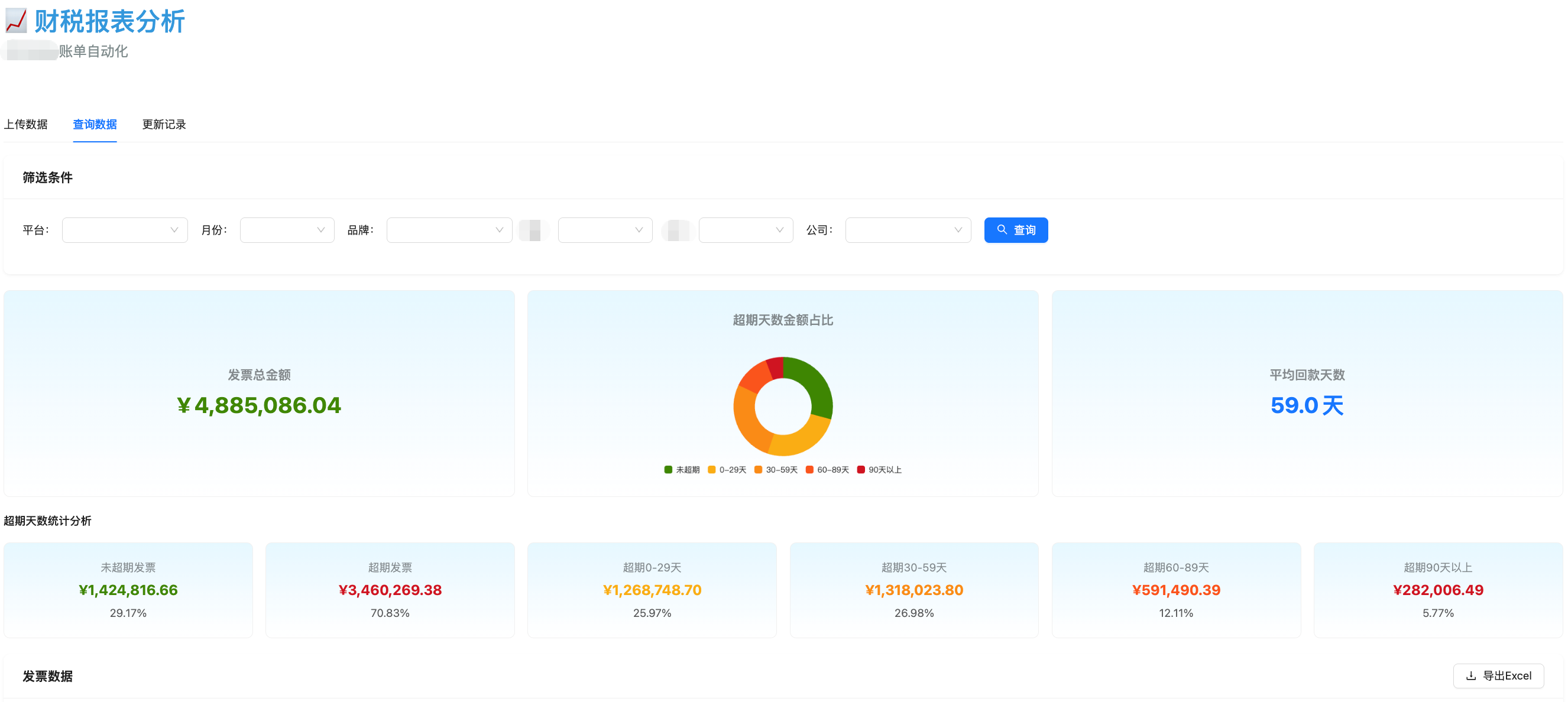Click the 超期天数金额占比 chart title

click(x=783, y=320)
